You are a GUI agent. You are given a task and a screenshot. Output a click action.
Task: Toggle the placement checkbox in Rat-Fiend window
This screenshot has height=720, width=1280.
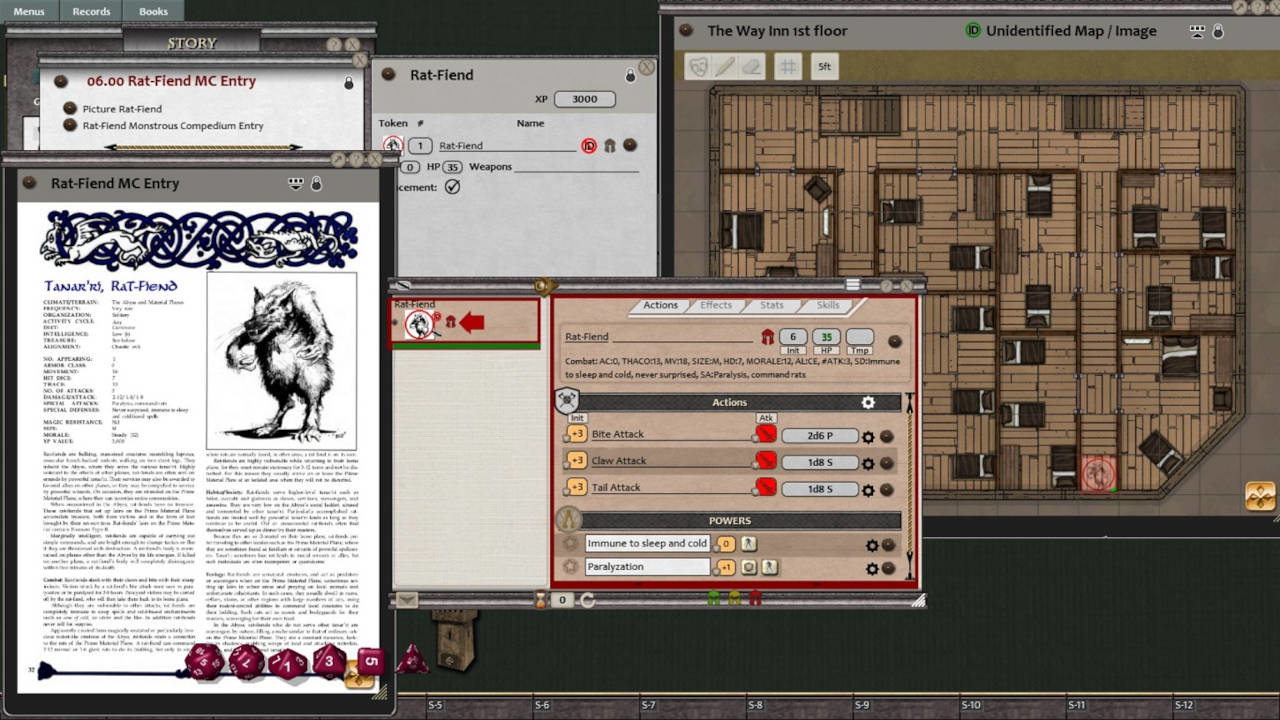(452, 187)
